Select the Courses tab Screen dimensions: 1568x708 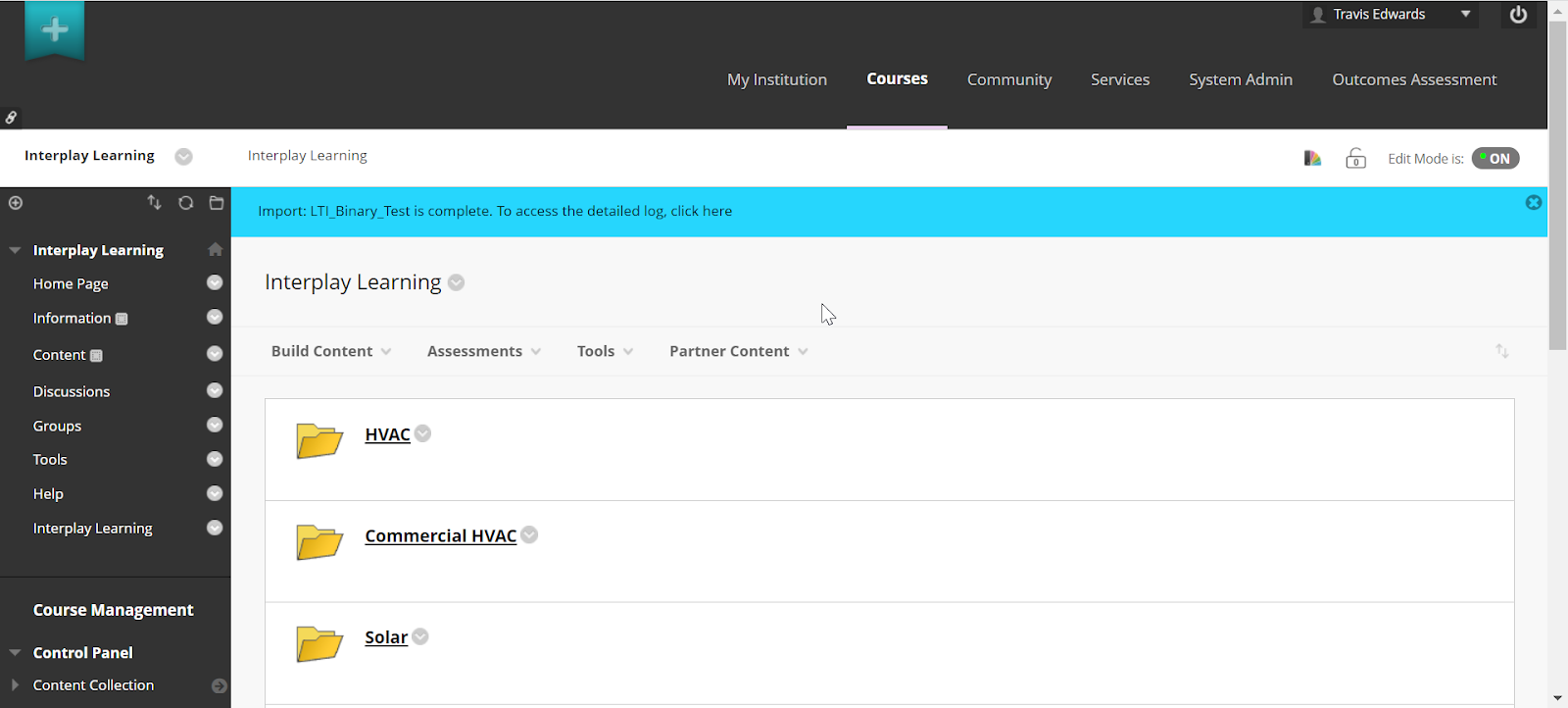[x=897, y=78]
